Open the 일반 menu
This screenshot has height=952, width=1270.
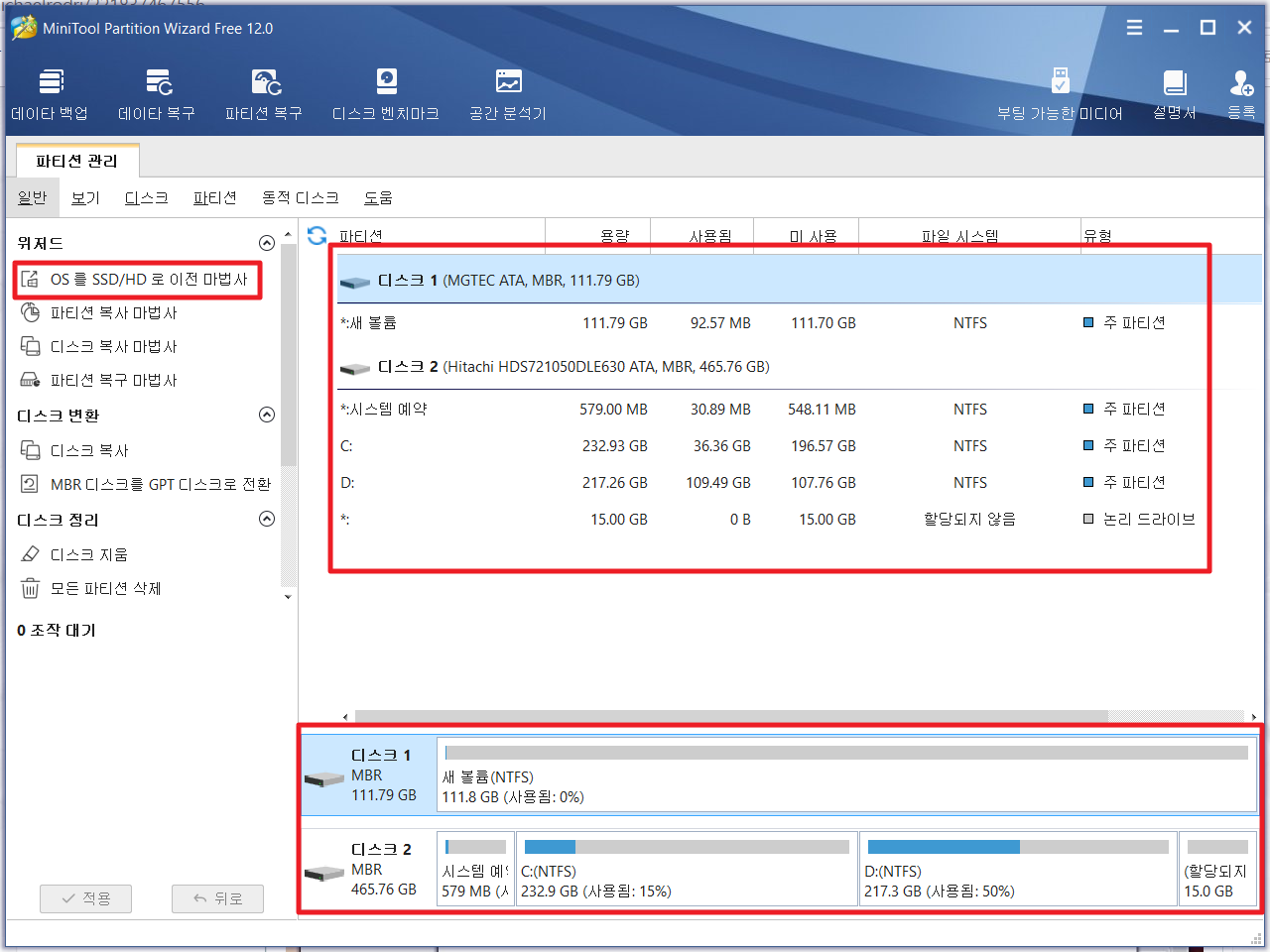pos(33,198)
